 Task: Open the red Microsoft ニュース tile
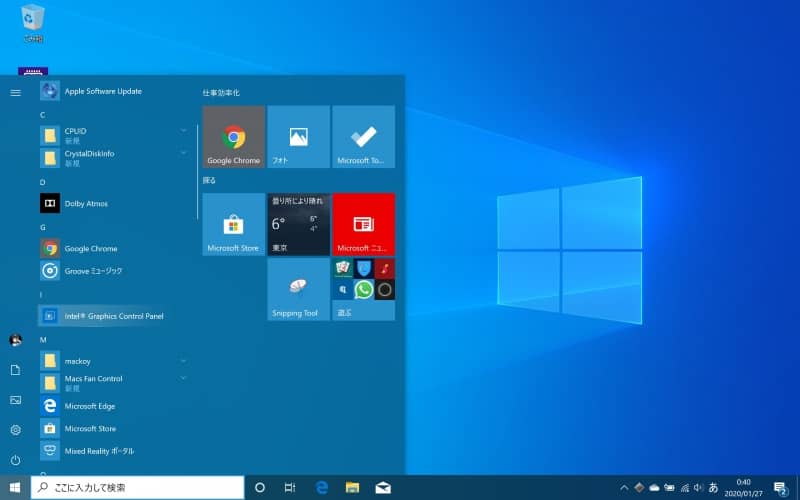click(363, 224)
